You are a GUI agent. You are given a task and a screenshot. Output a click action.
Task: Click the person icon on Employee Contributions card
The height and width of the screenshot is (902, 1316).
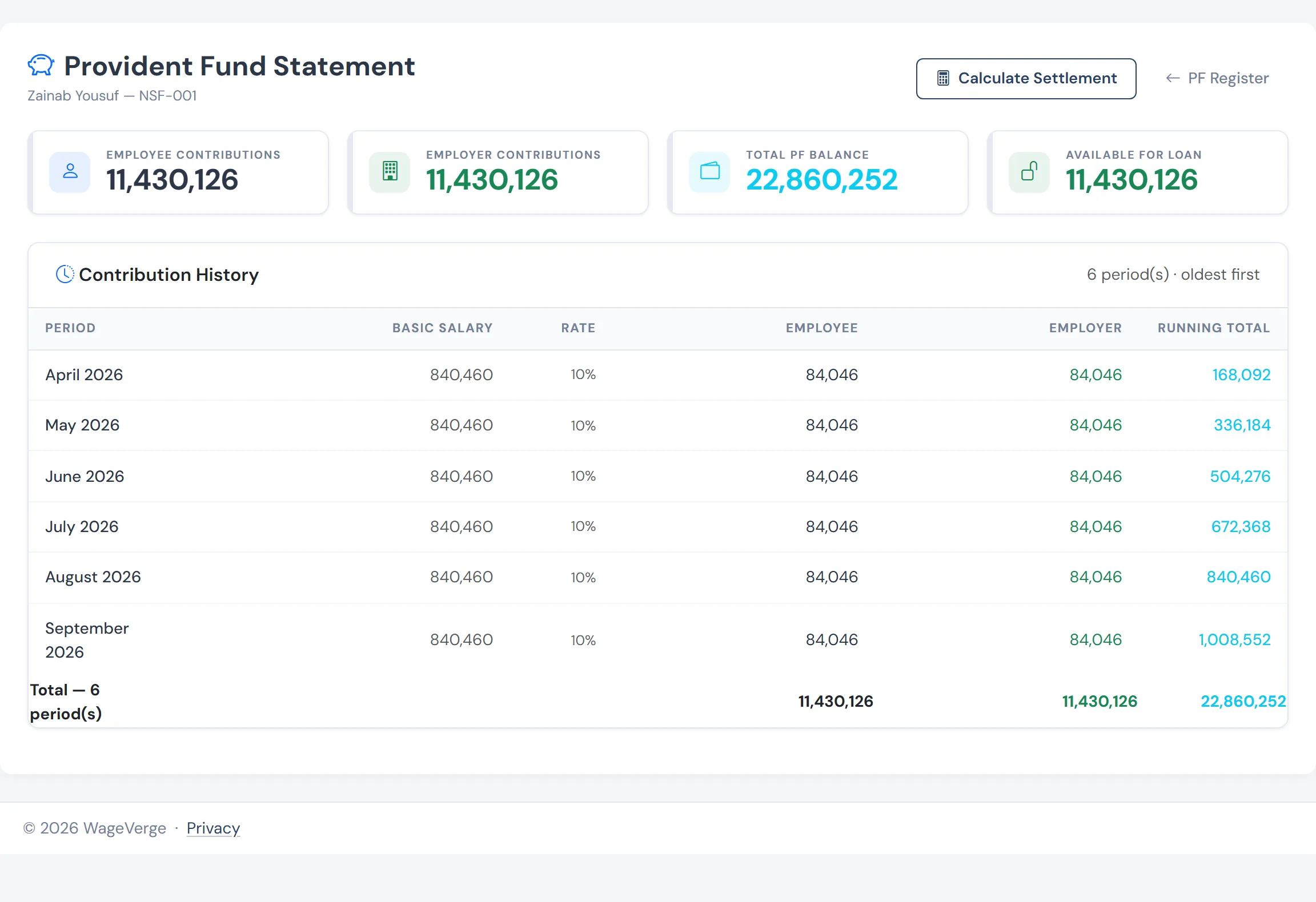70,172
